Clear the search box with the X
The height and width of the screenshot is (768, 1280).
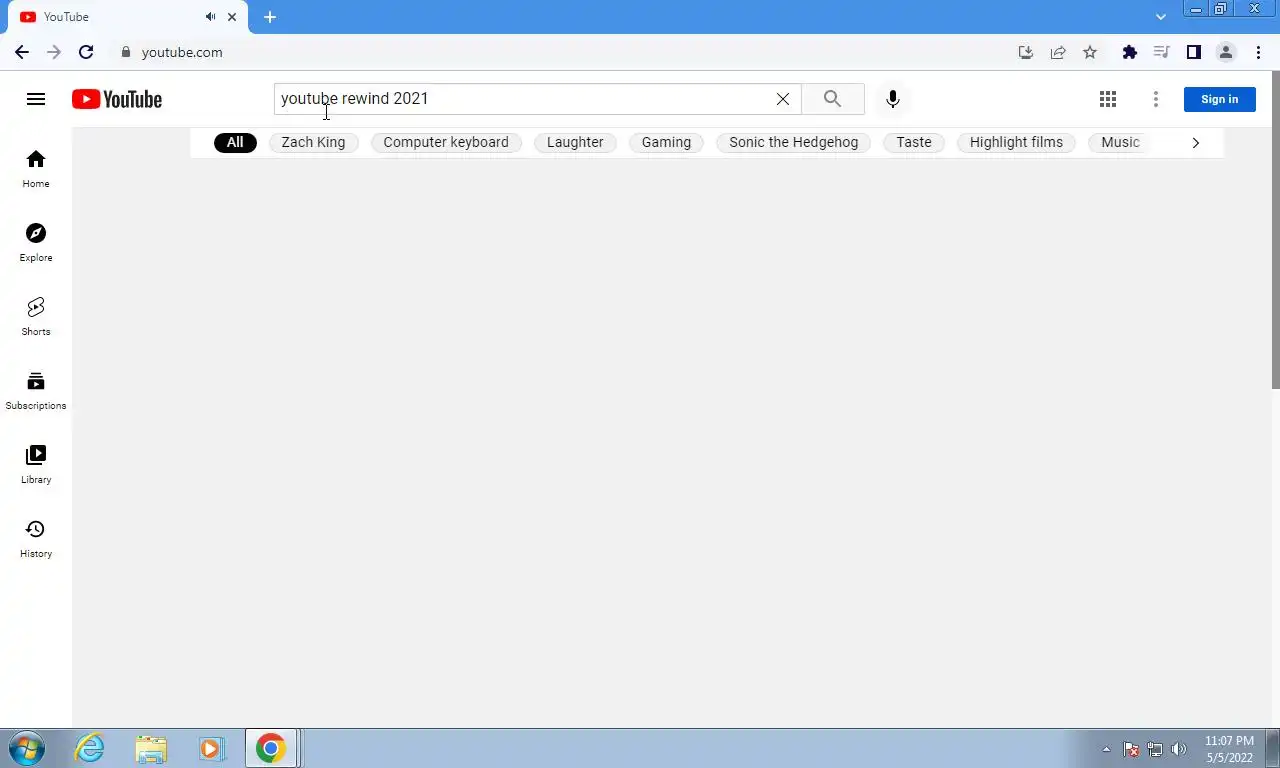(783, 99)
